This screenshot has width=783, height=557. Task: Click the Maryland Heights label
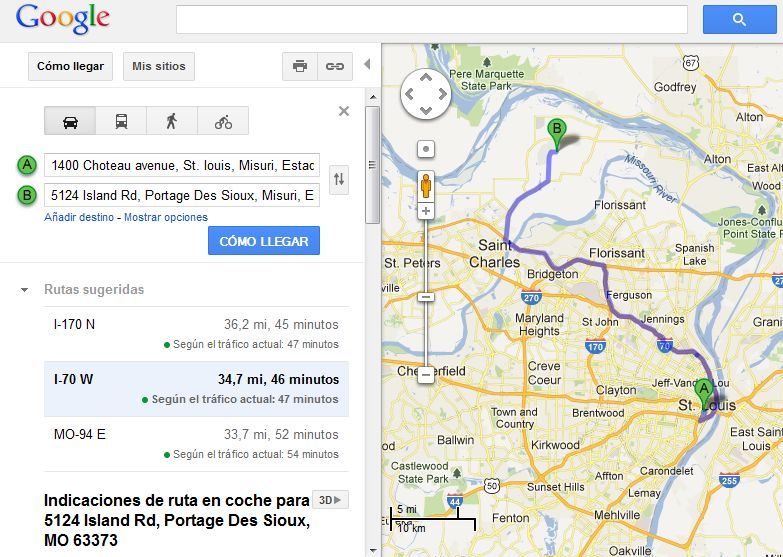pyautogui.click(x=539, y=324)
